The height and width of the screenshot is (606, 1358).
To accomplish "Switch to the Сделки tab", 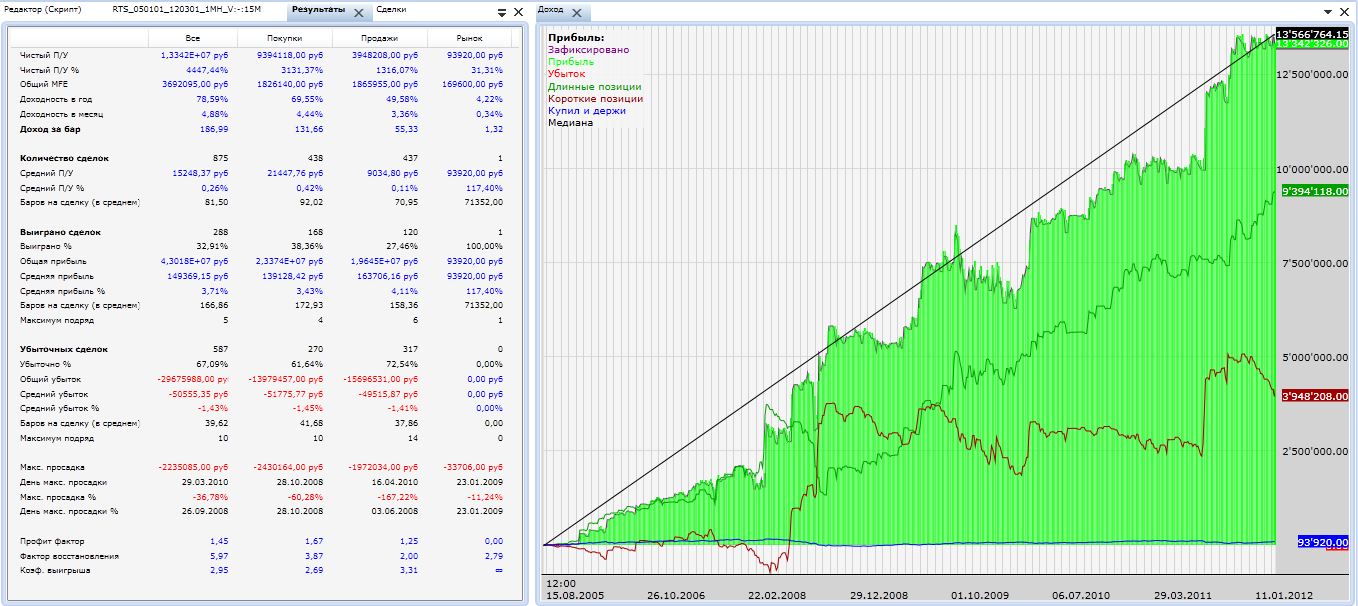I will 391,9.
